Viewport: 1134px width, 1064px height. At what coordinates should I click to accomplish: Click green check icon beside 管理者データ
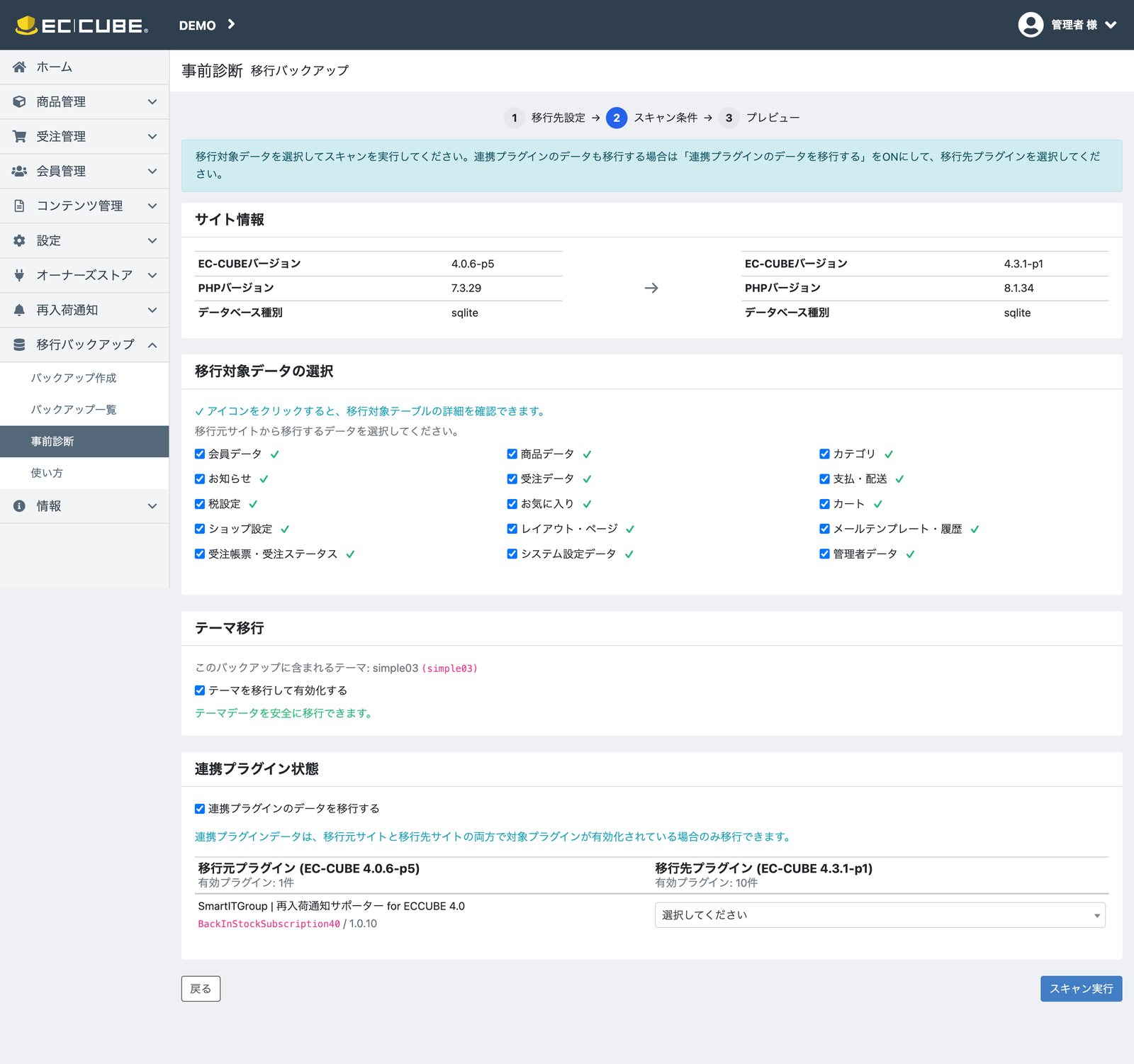(x=911, y=554)
